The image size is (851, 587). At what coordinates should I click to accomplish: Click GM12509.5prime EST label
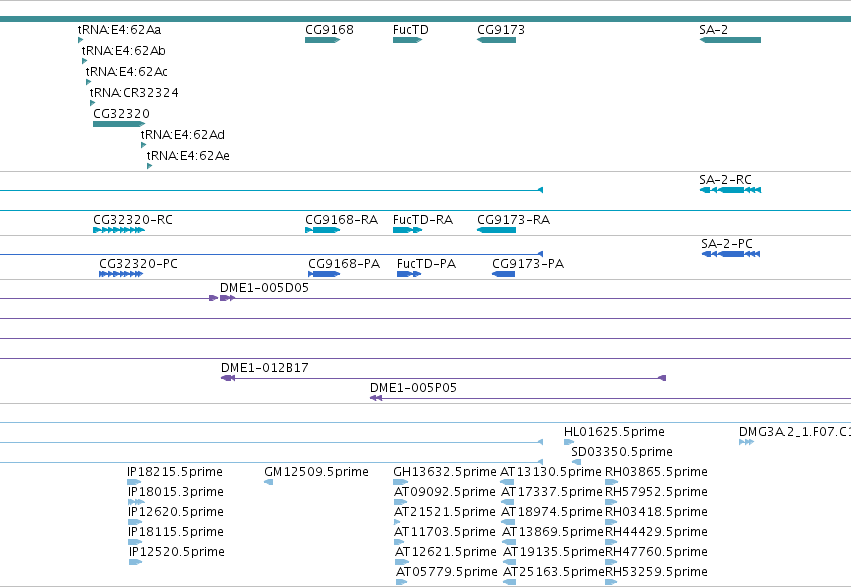pyautogui.click(x=316, y=472)
